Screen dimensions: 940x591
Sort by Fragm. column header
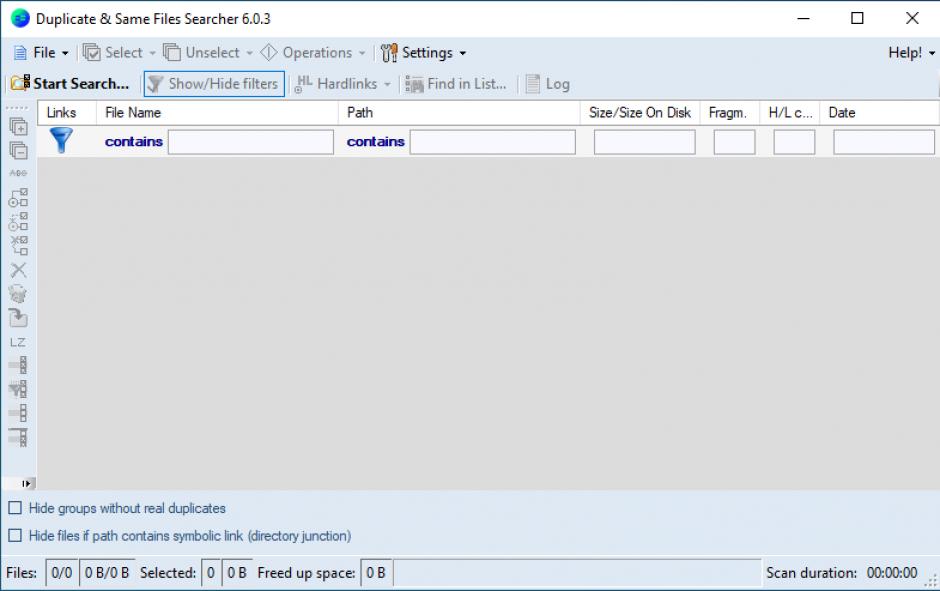[x=730, y=113]
